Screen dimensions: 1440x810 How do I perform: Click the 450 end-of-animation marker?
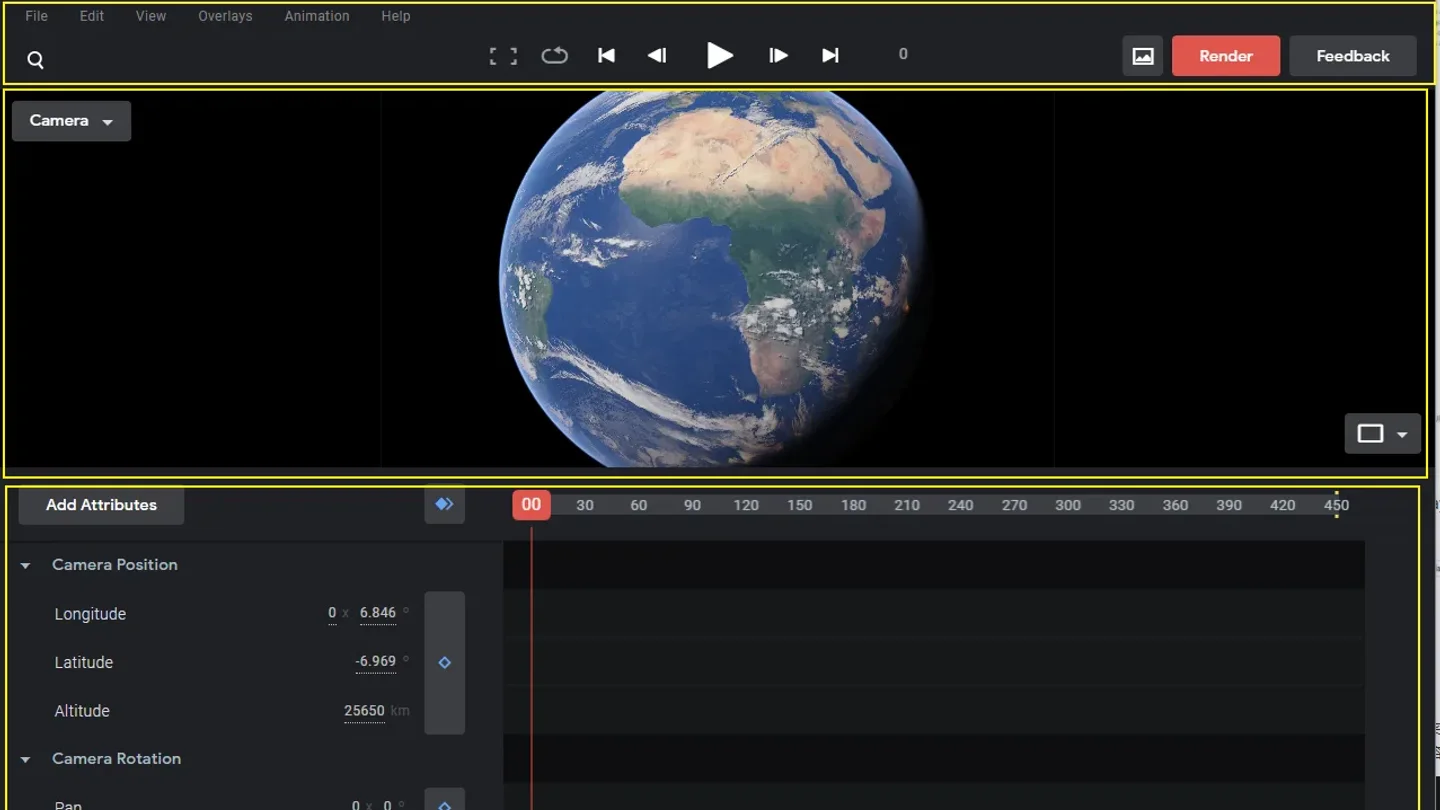coord(1337,505)
